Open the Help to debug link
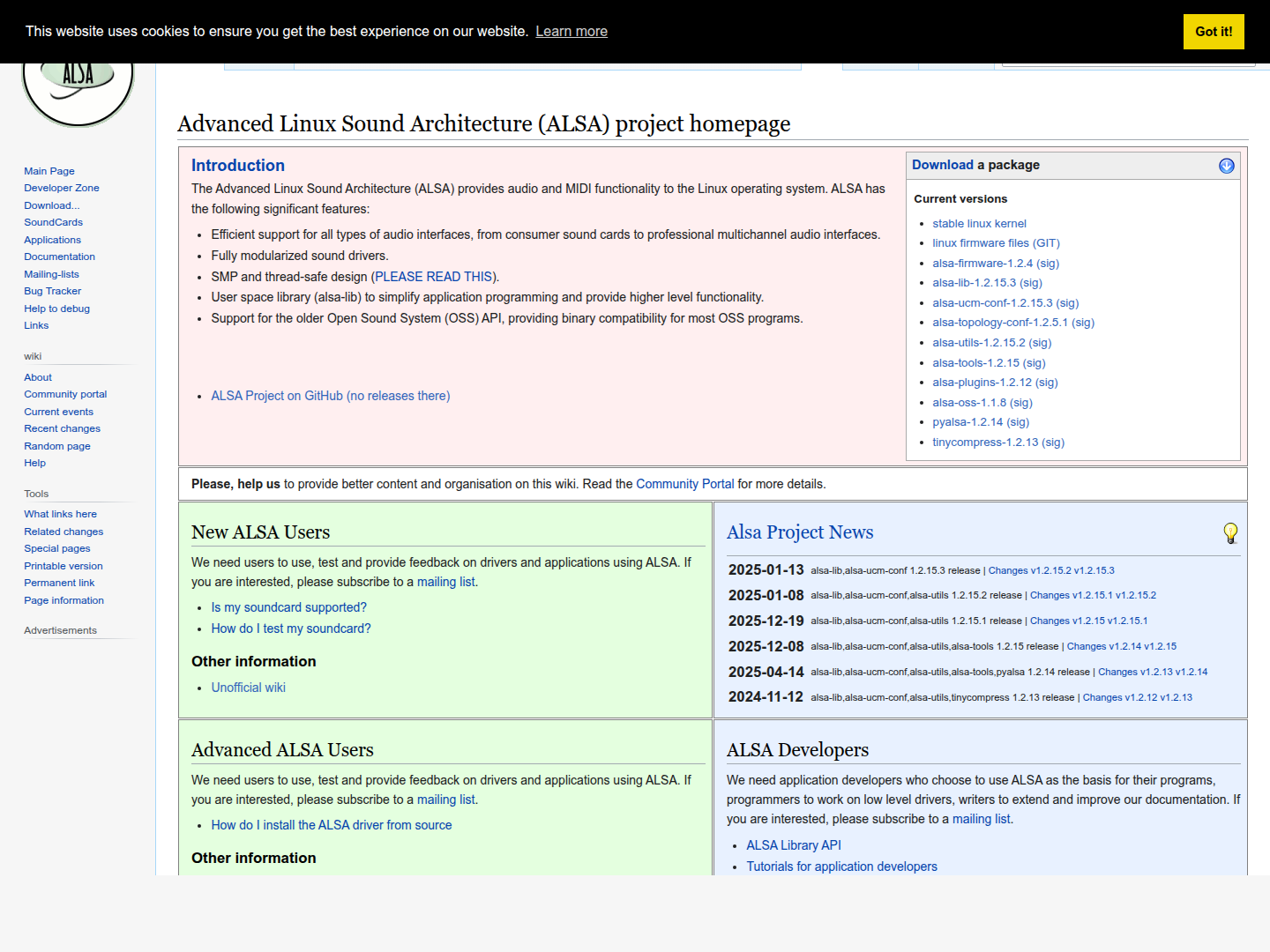The width and height of the screenshot is (1270, 952). coord(57,309)
